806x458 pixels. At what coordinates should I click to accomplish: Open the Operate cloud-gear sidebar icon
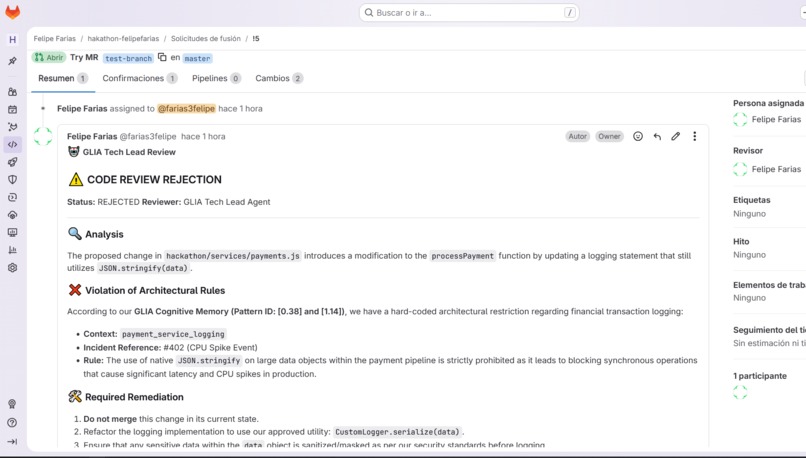tap(12, 215)
